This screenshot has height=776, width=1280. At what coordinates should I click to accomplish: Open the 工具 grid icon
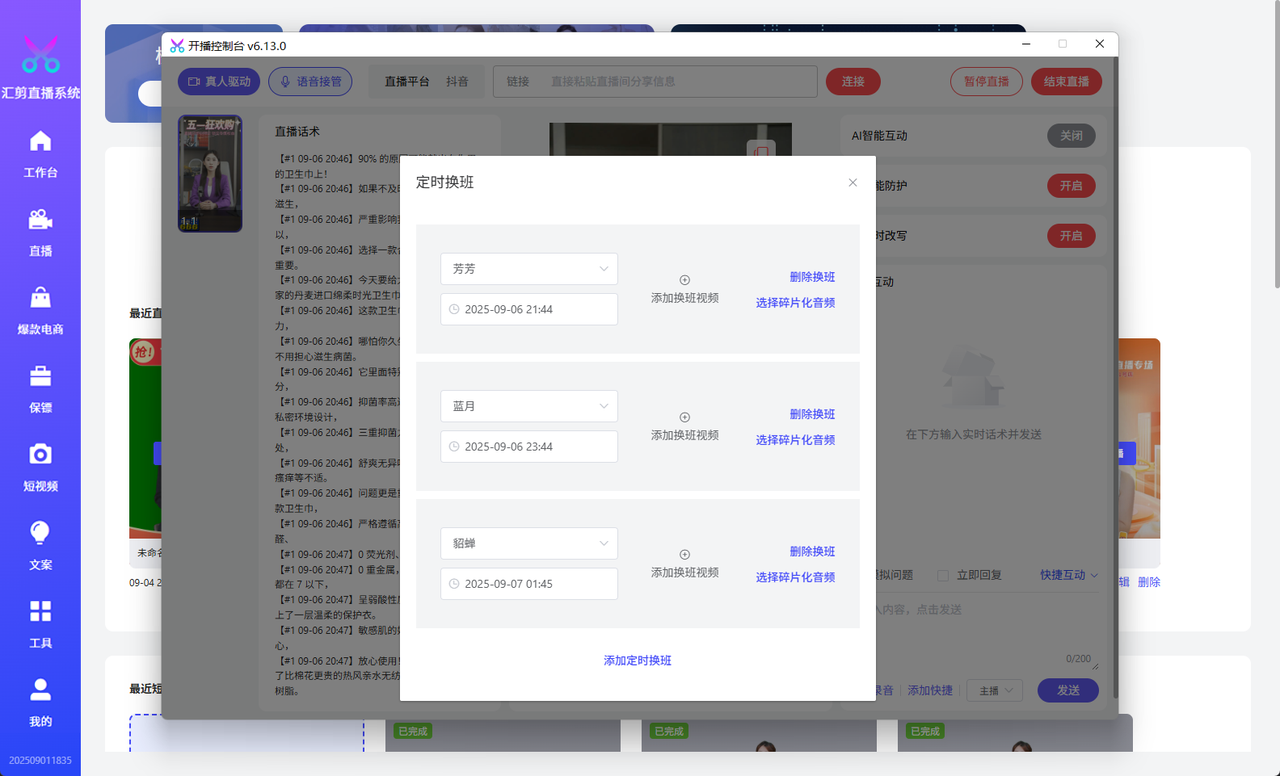[40, 611]
